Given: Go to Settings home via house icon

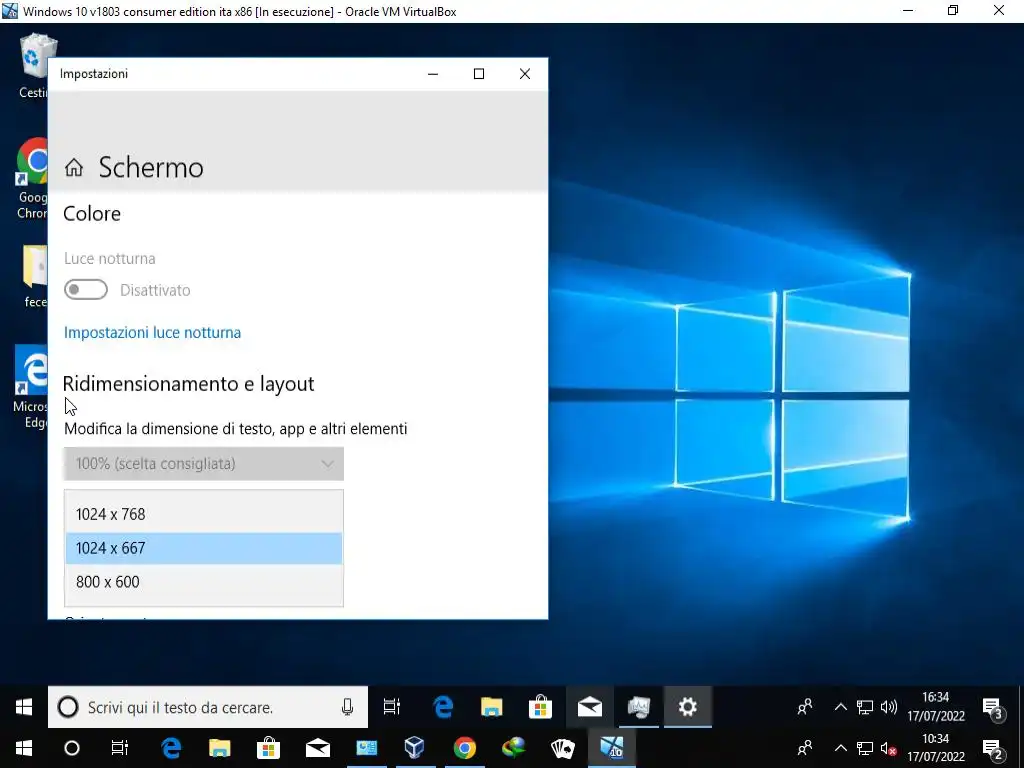Looking at the screenshot, I should click(74, 168).
